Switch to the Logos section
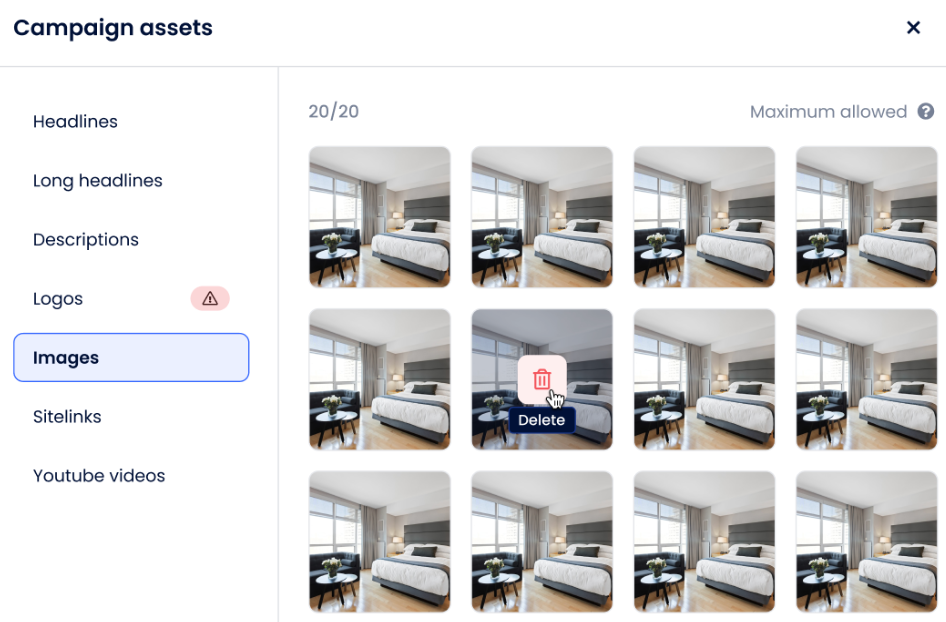This screenshot has height=622, width=946. click(x=58, y=299)
